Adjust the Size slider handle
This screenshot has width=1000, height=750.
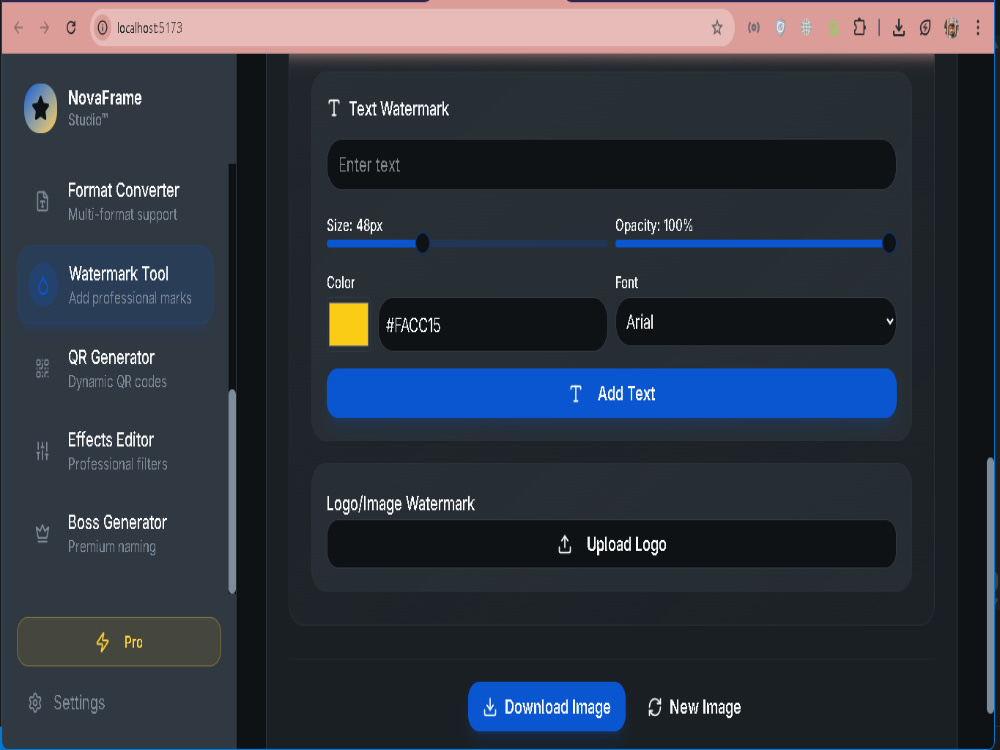[422, 243]
